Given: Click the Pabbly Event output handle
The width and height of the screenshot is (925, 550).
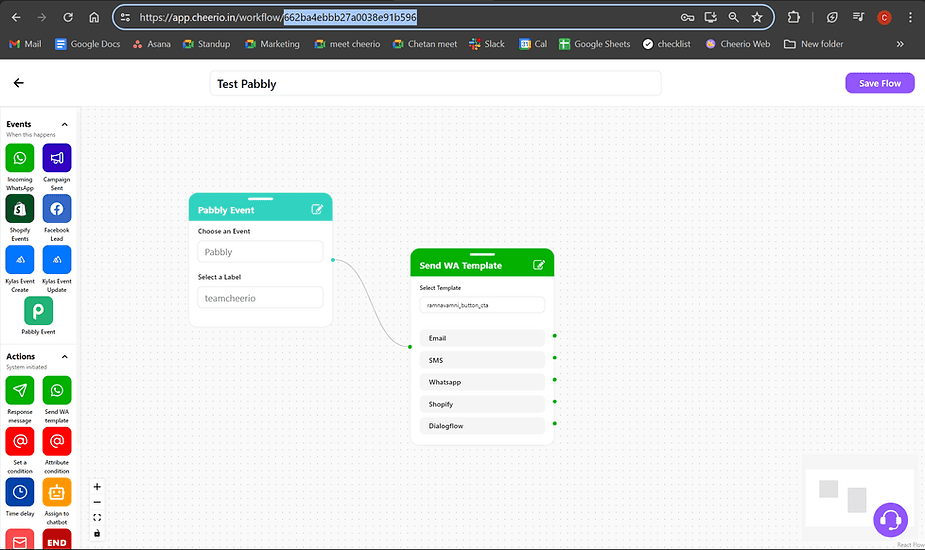Looking at the screenshot, I should tap(333, 260).
